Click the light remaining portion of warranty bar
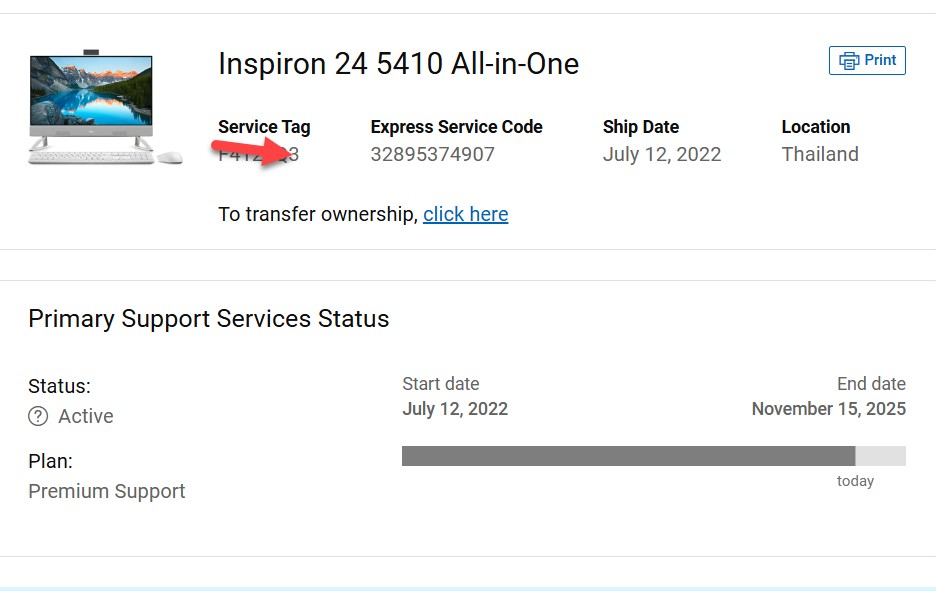 [x=880, y=456]
